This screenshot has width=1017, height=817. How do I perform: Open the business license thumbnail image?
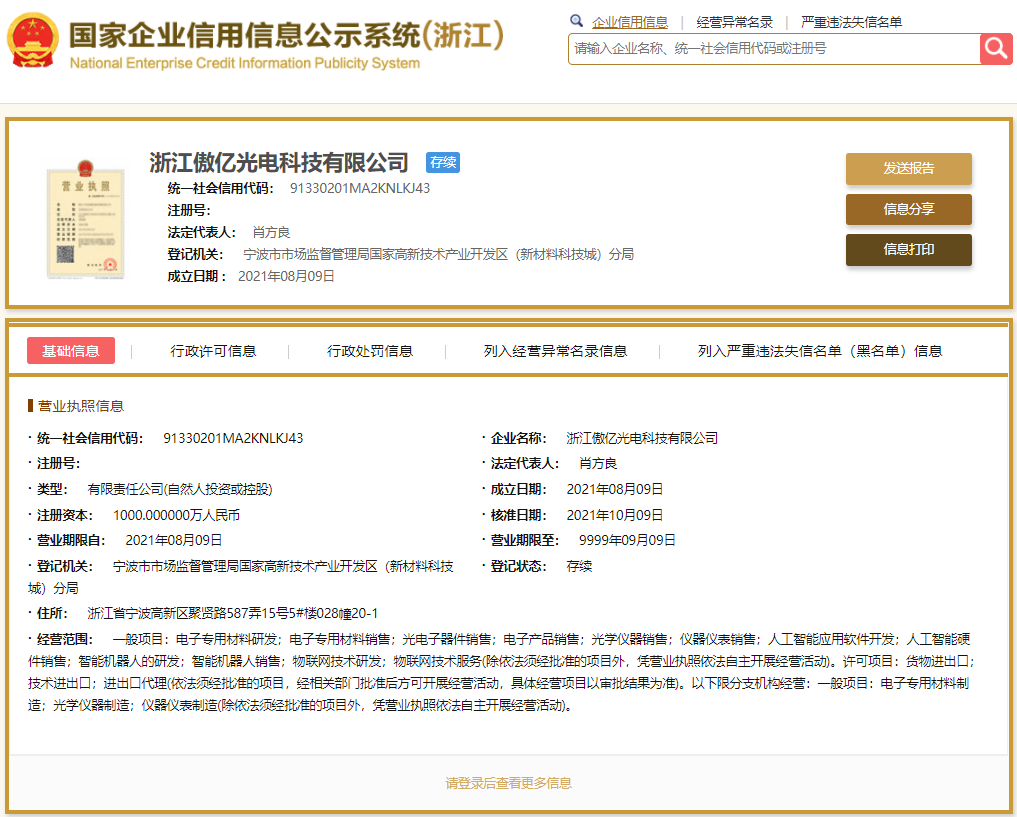tap(85, 219)
